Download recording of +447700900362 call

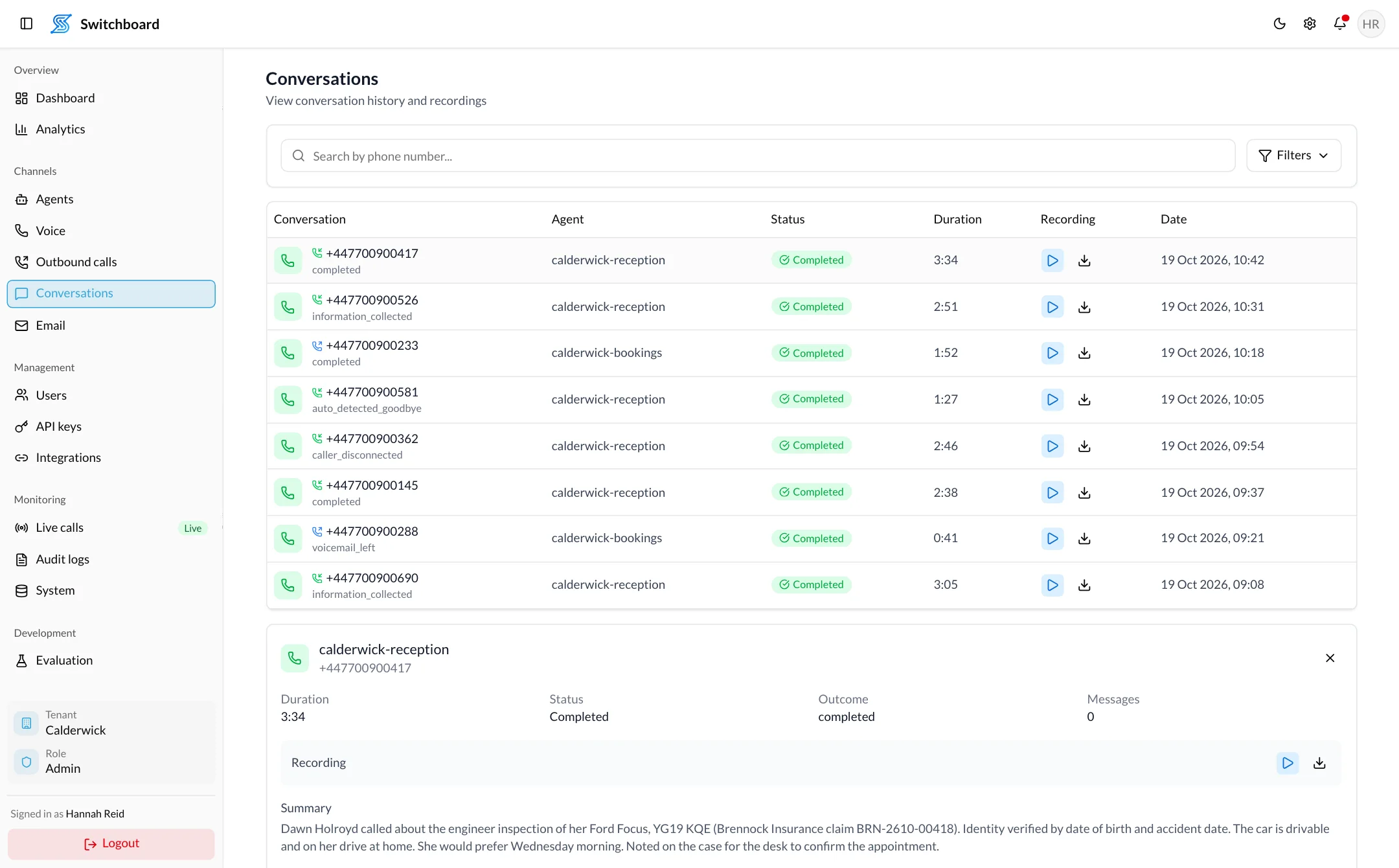pyautogui.click(x=1084, y=446)
